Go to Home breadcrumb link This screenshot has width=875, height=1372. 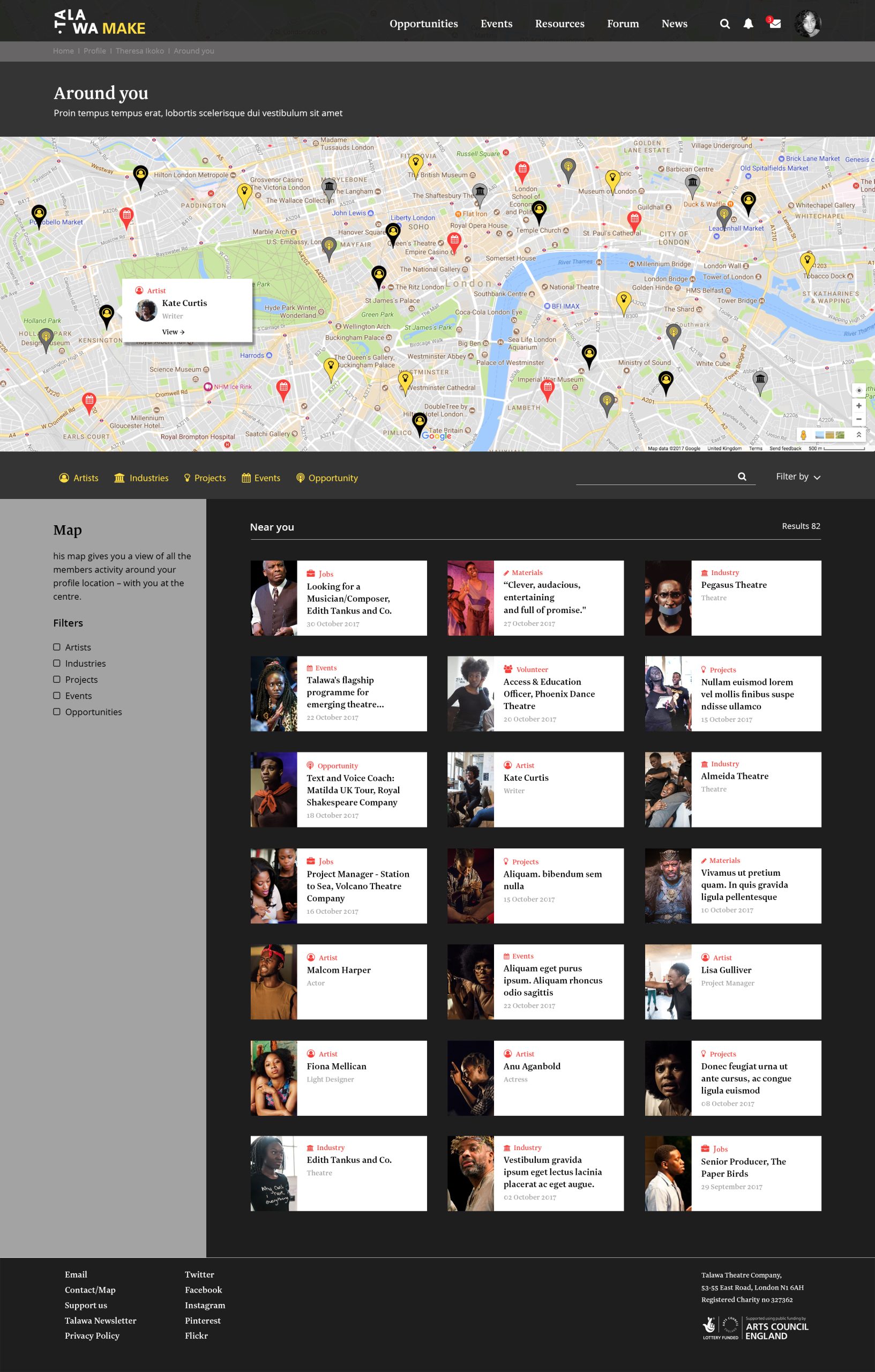click(63, 51)
